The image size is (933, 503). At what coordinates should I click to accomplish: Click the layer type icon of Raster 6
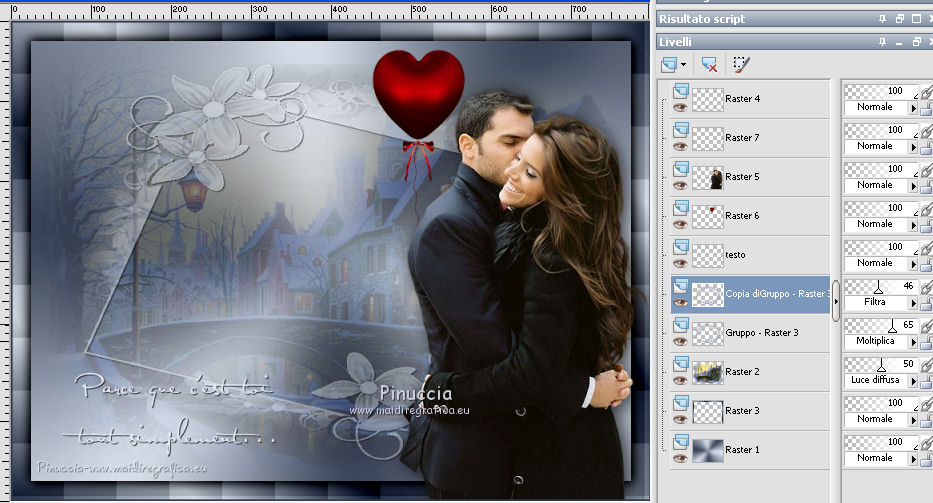681,207
